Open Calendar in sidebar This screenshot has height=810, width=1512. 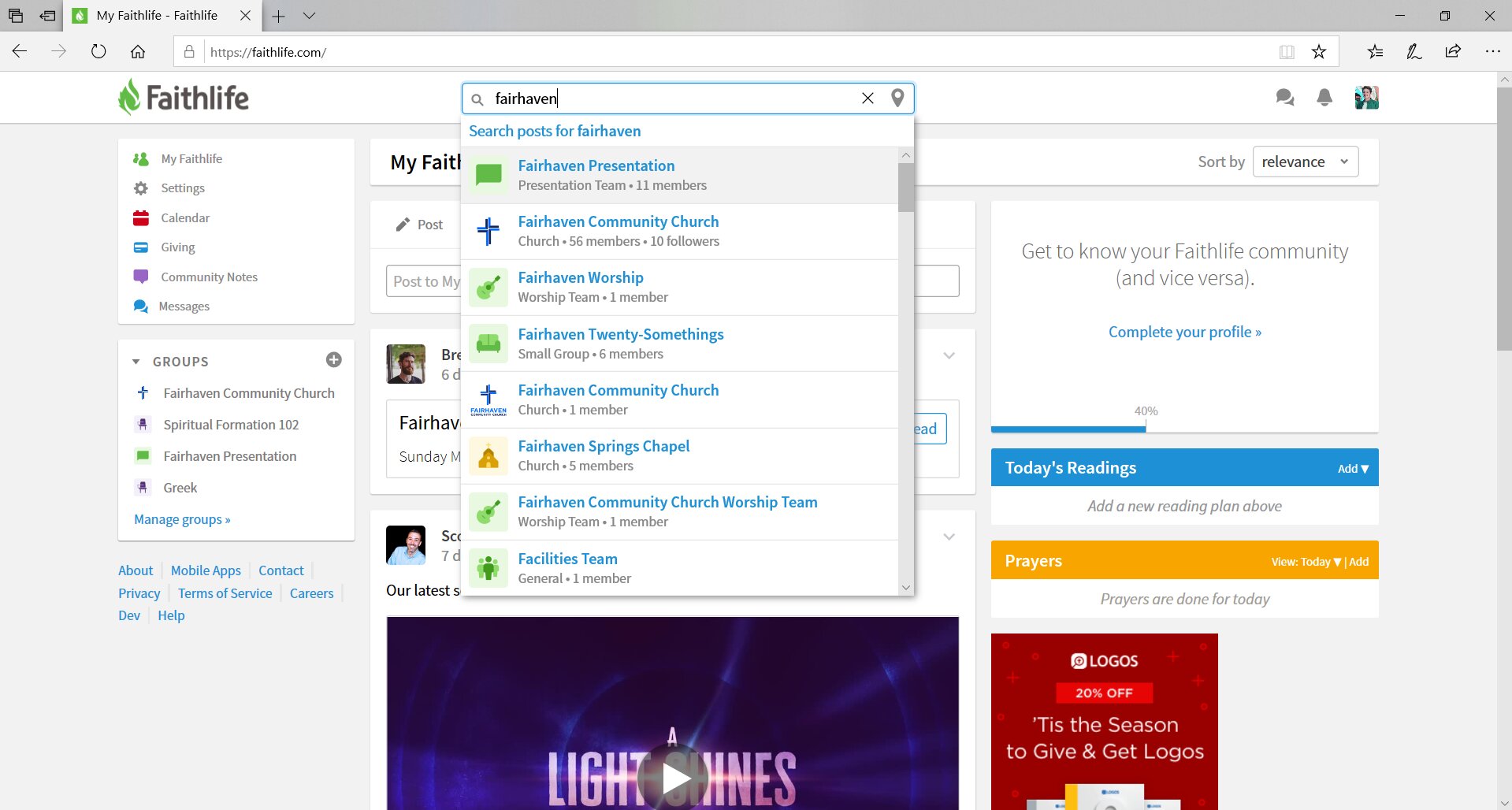184,217
